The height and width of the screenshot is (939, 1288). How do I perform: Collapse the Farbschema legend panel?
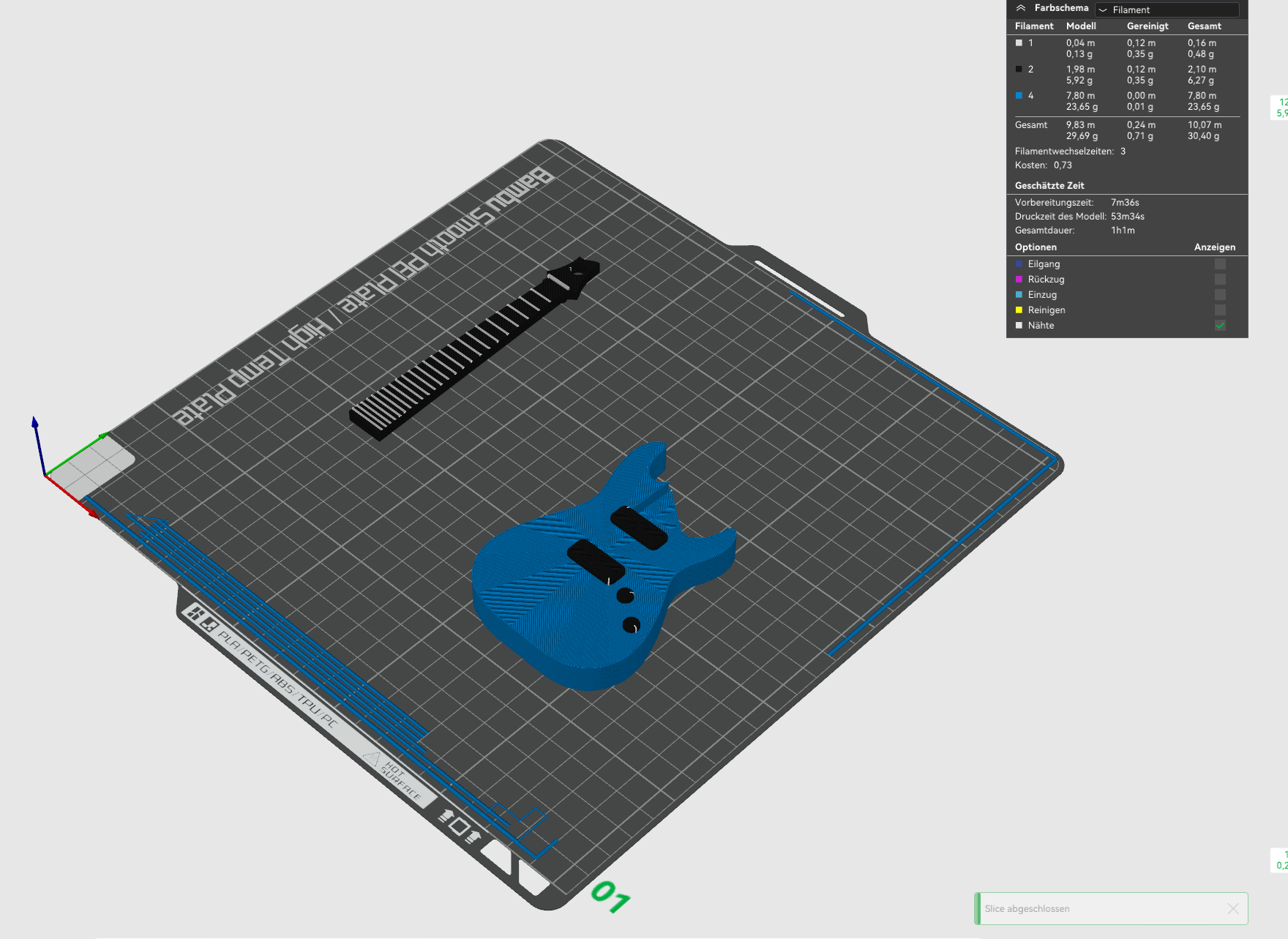tap(1021, 8)
